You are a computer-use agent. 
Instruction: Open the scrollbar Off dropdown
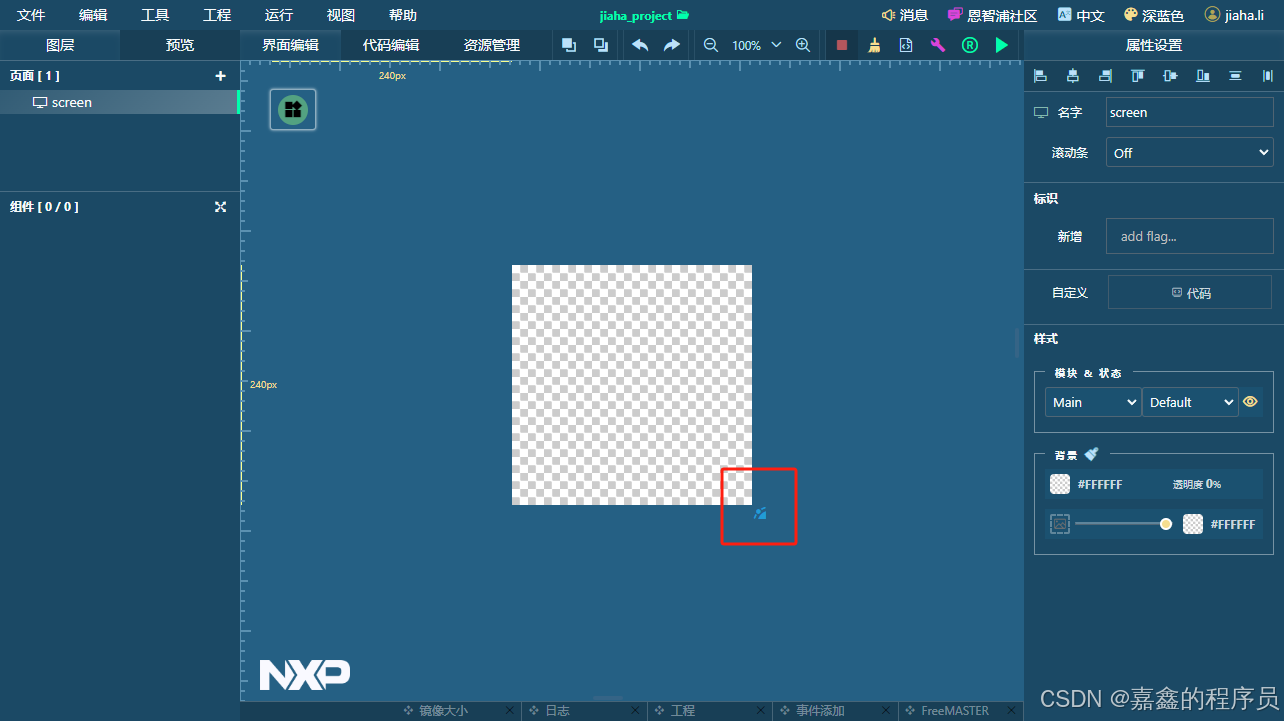pos(1190,153)
